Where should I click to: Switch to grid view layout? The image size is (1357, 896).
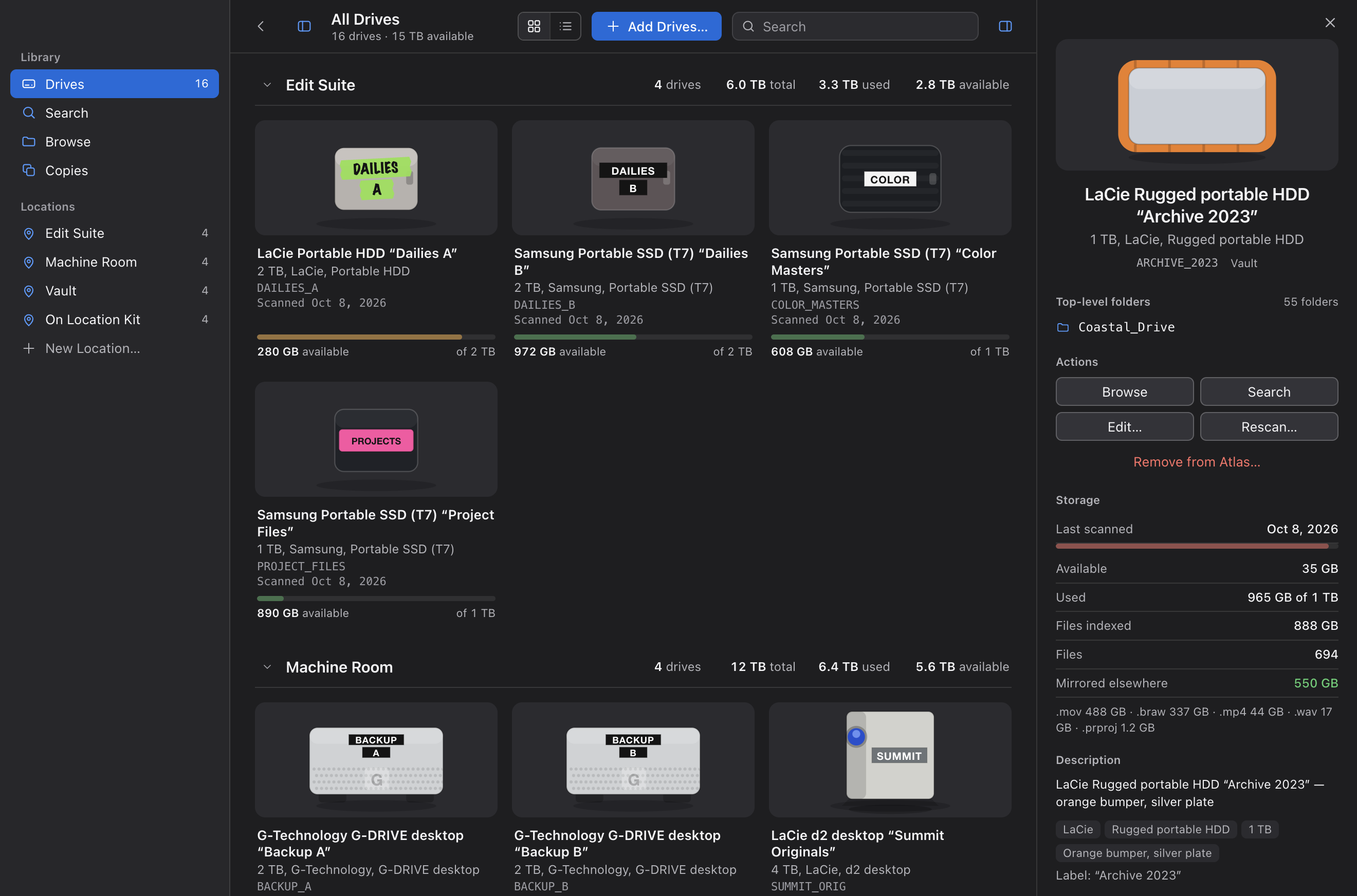[534, 26]
